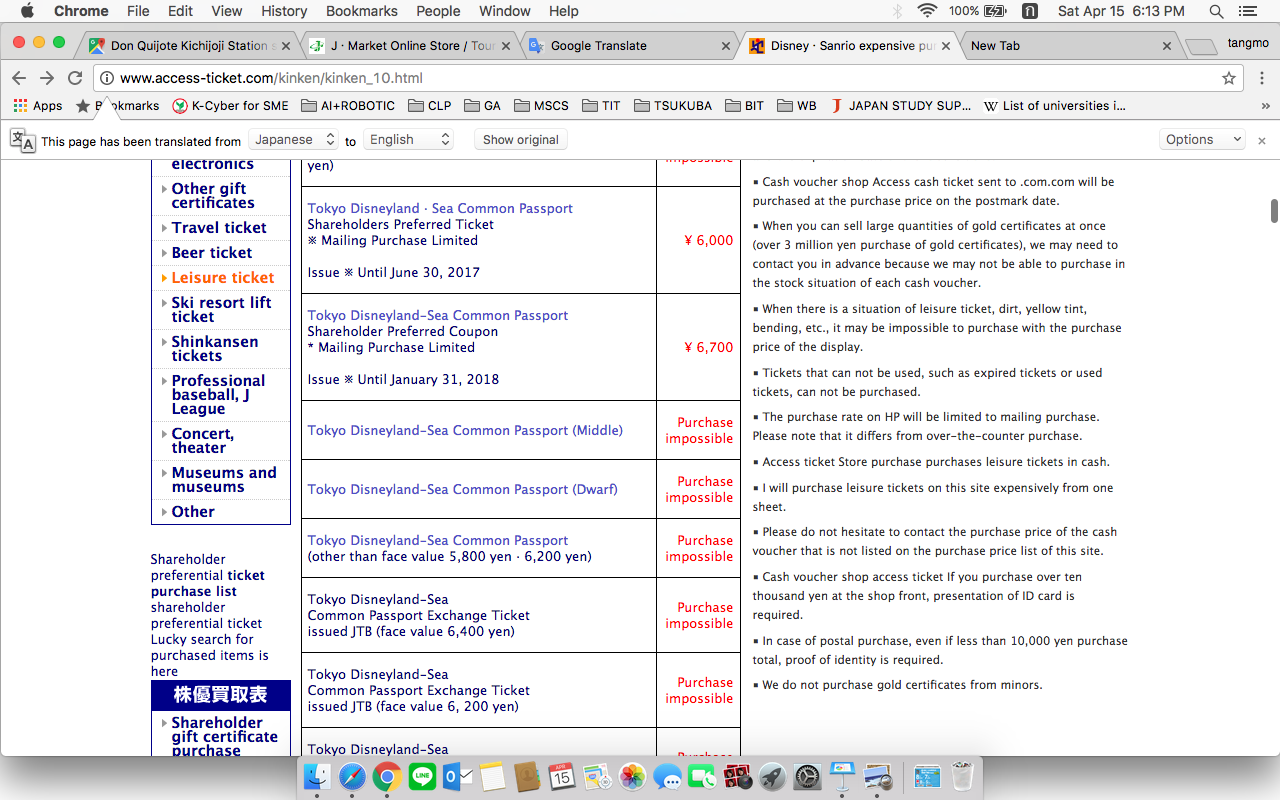Open the Shinkansen tickets sidebar link
The image size is (1280, 800).
tap(215, 348)
